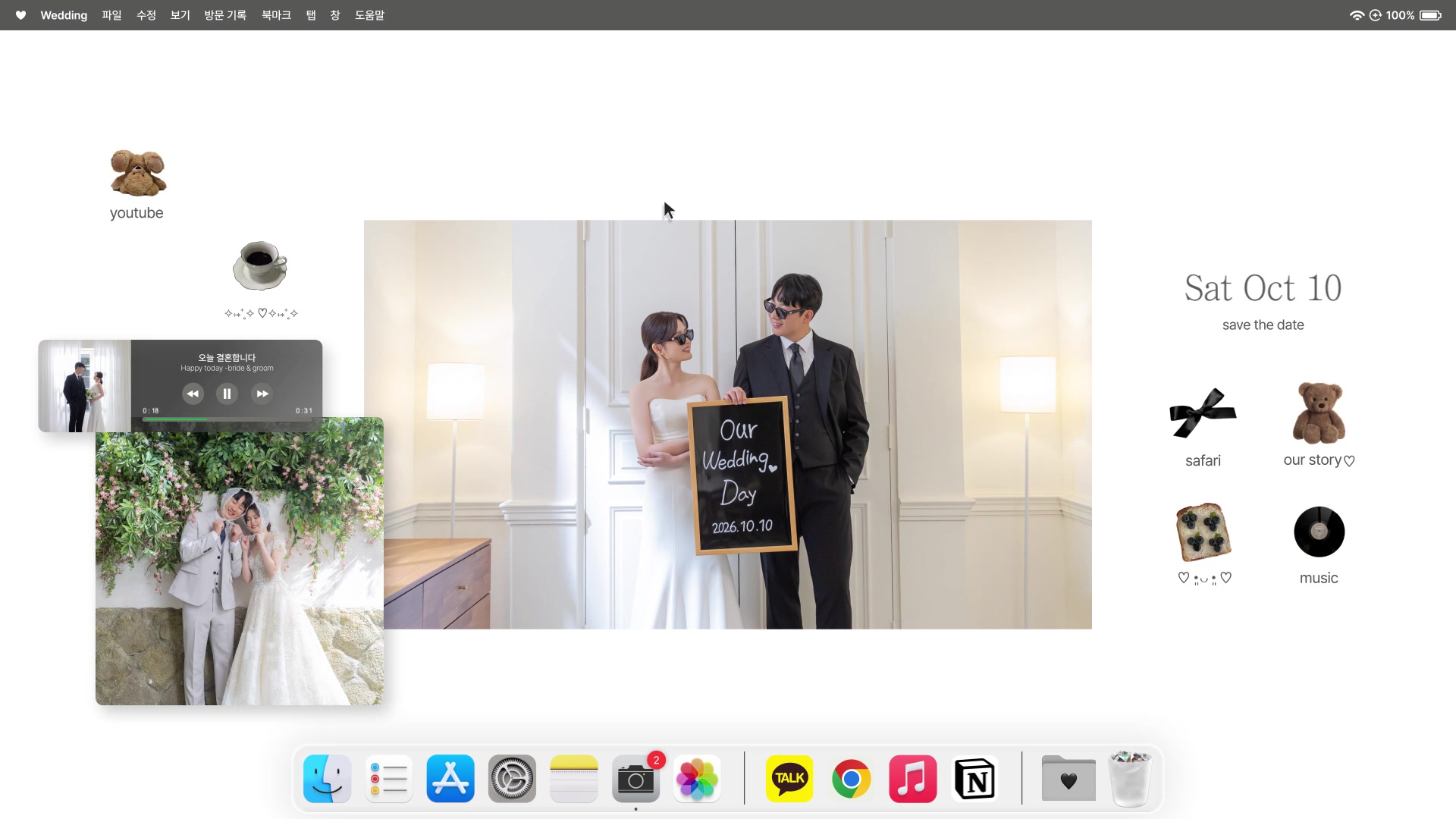Open KakaoTalk in the dock
The image size is (1456, 819).
tap(789, 779)
